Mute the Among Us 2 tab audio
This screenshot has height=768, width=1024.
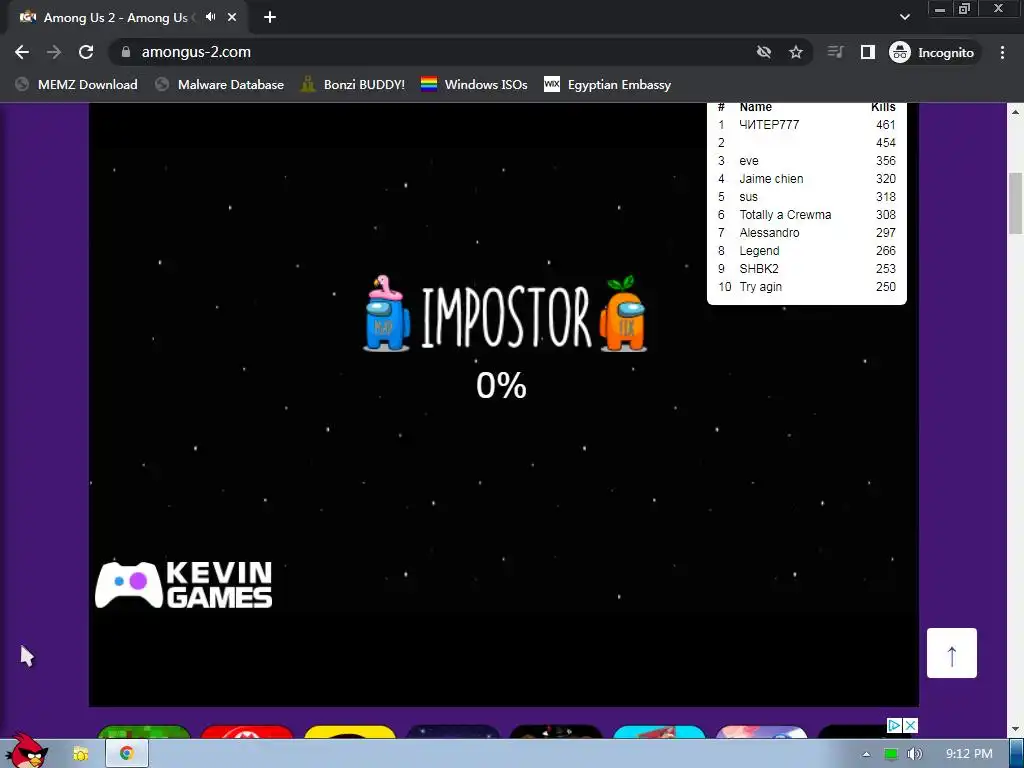[210, 17]
